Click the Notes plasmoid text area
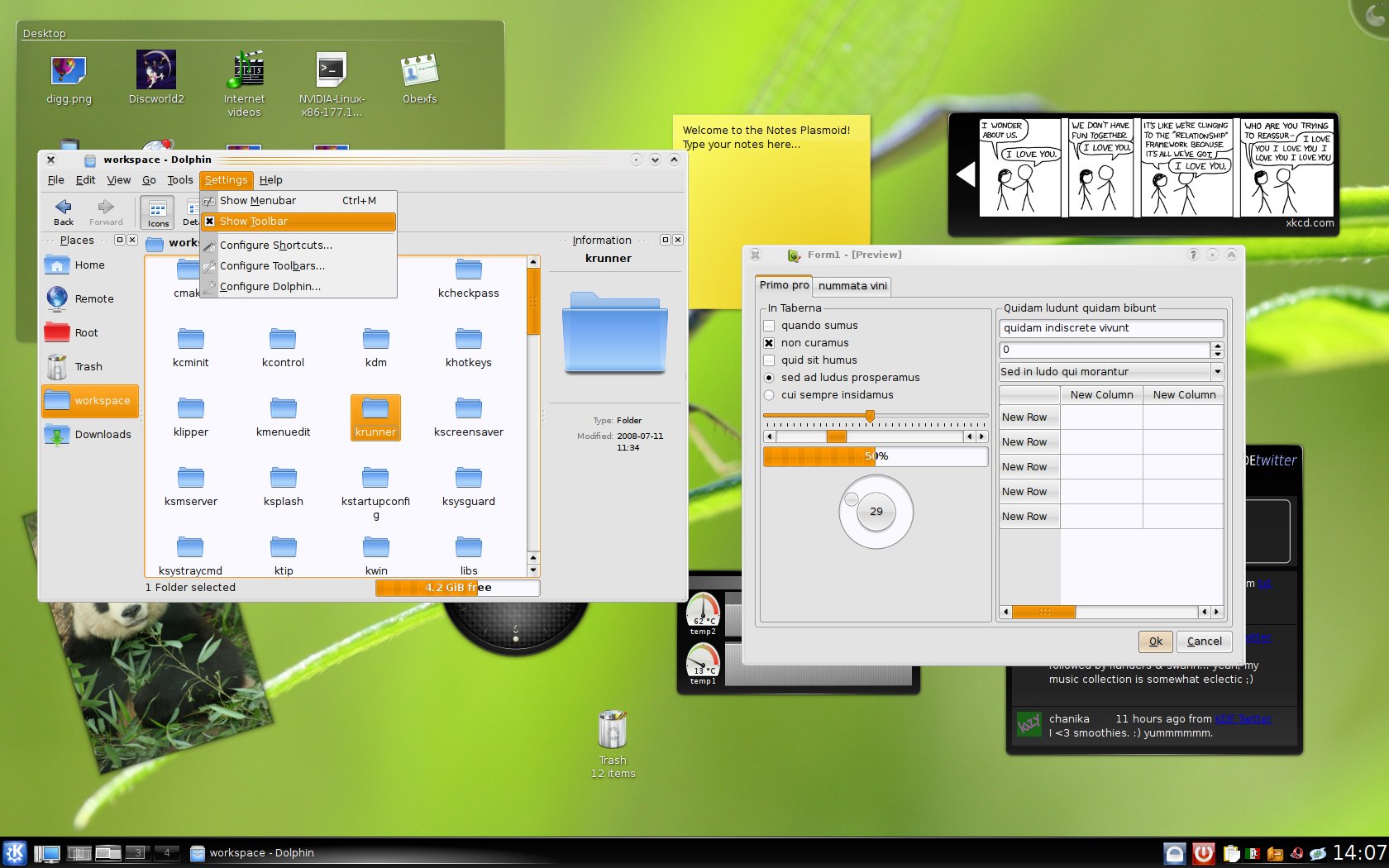 click(771, 212)
